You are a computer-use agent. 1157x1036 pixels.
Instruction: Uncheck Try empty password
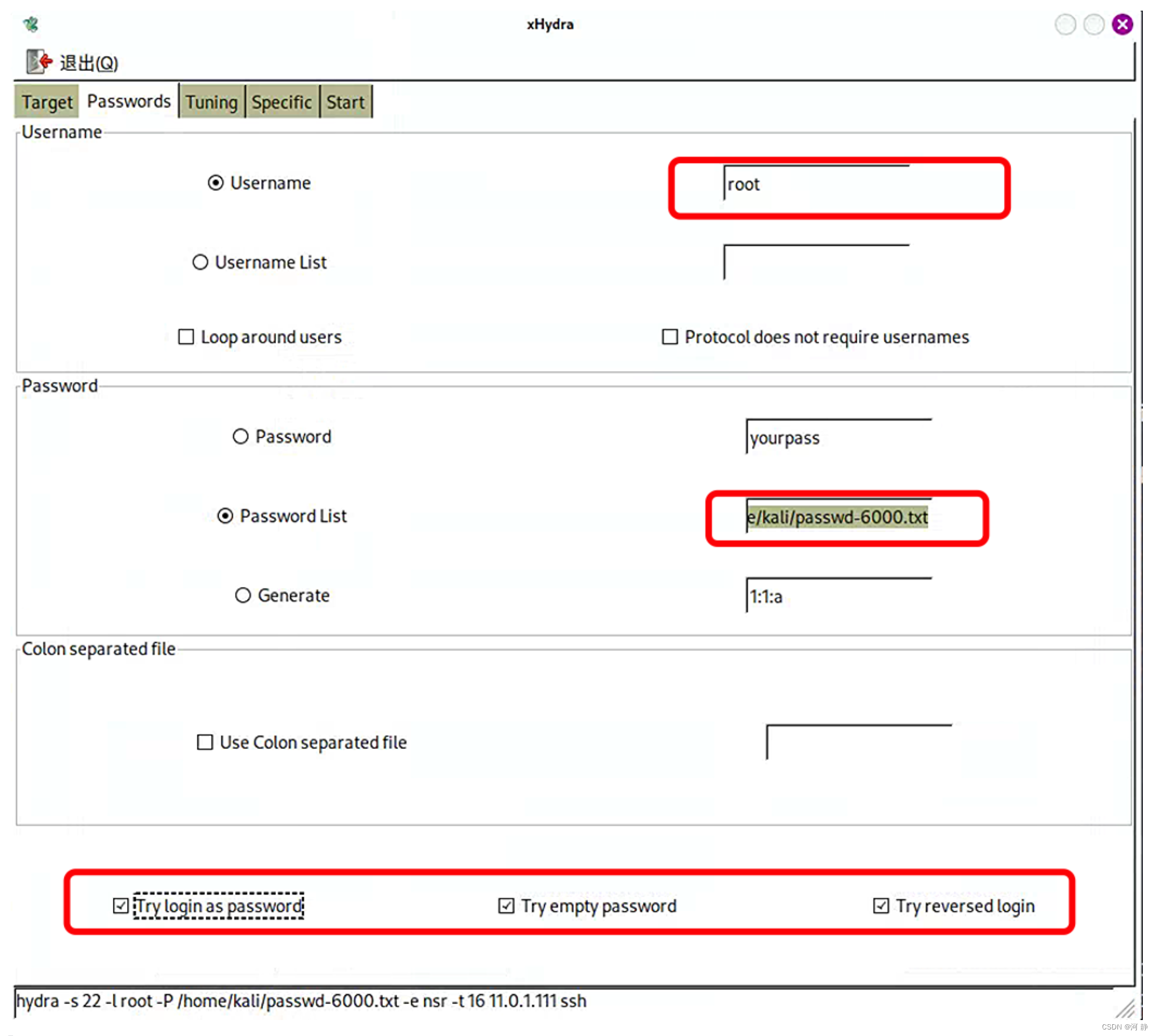point(506,905)
